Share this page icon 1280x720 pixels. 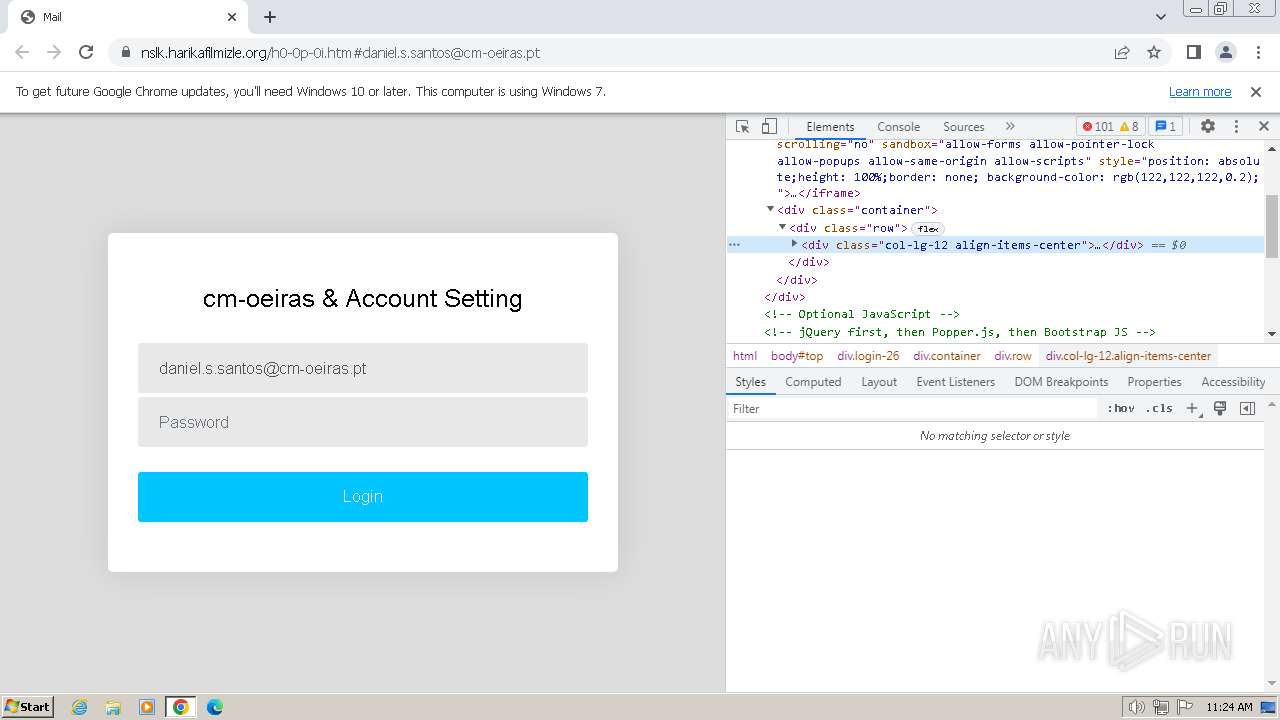click(x=1122, y=53)
